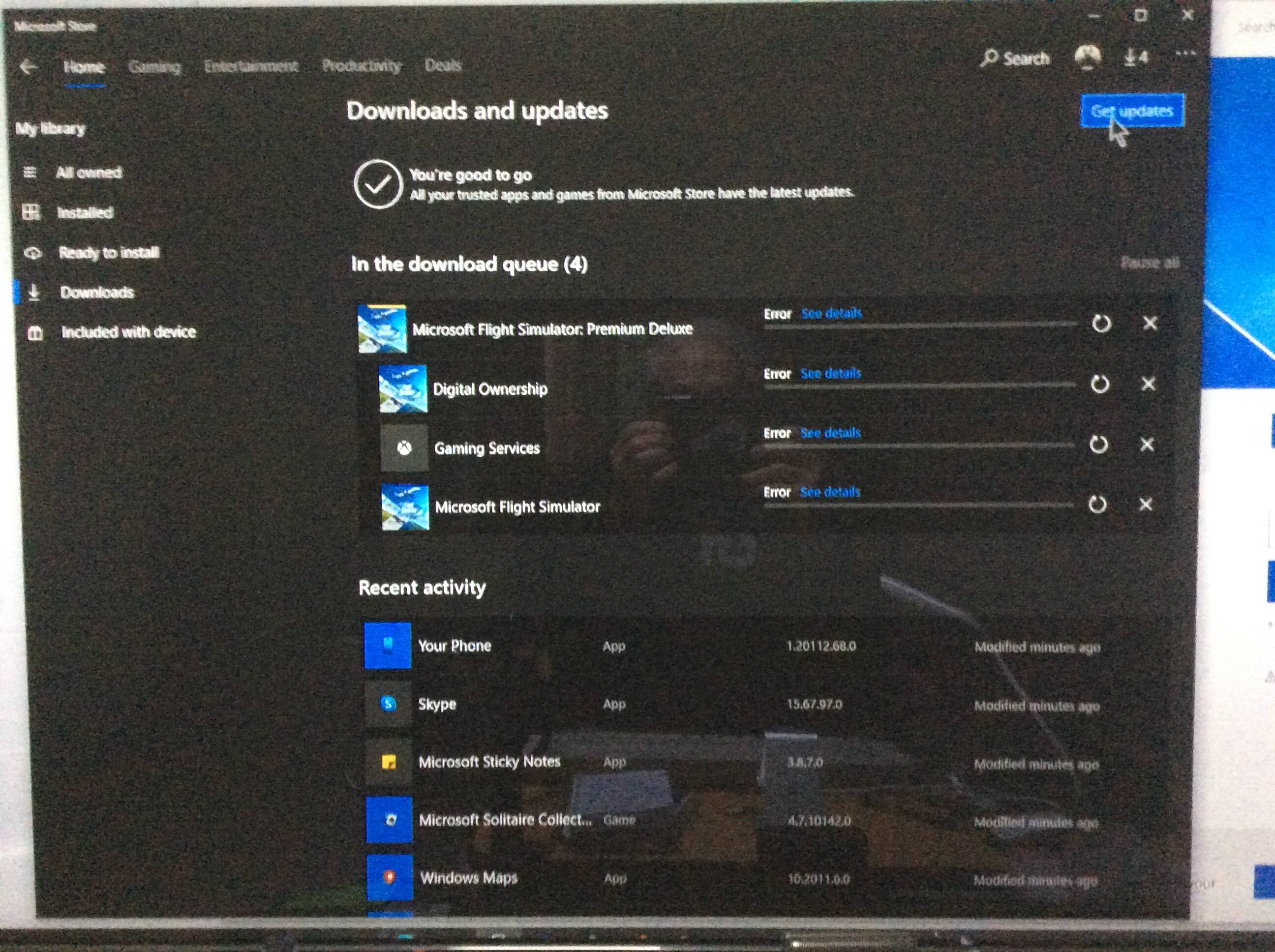This screenshot has width=1275, height=952.
Task: Retry Microsoft Flight Simulator: Premium Deluxe download
Action: click(x=1101, y=324)
